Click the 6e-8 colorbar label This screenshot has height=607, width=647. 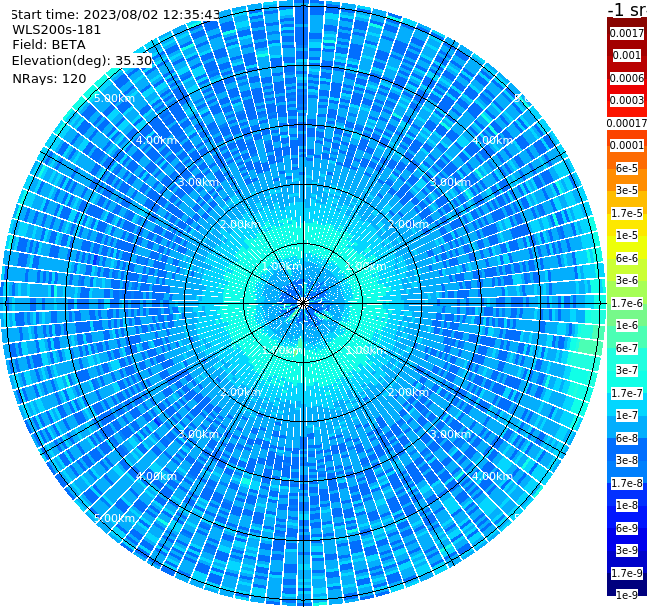pyautogui.click(x=627, y=438)
